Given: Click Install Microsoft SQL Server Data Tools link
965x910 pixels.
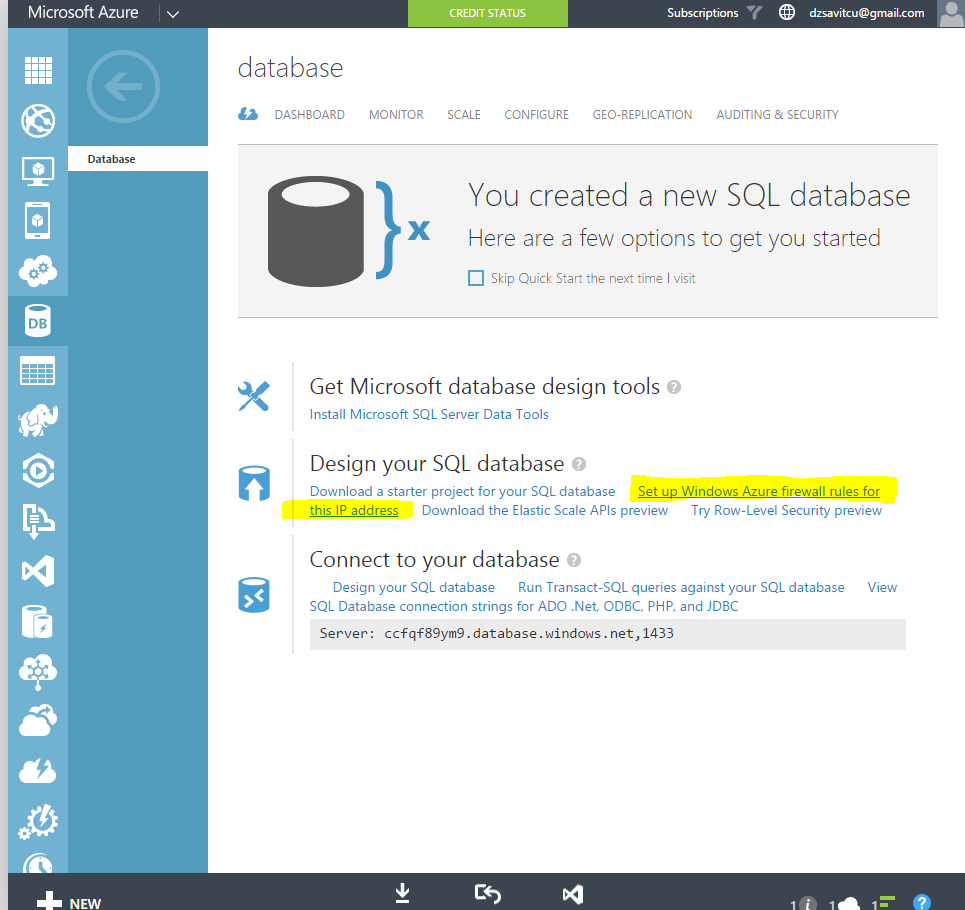Looking at the screenshot, I should click(x=429, y=414).
